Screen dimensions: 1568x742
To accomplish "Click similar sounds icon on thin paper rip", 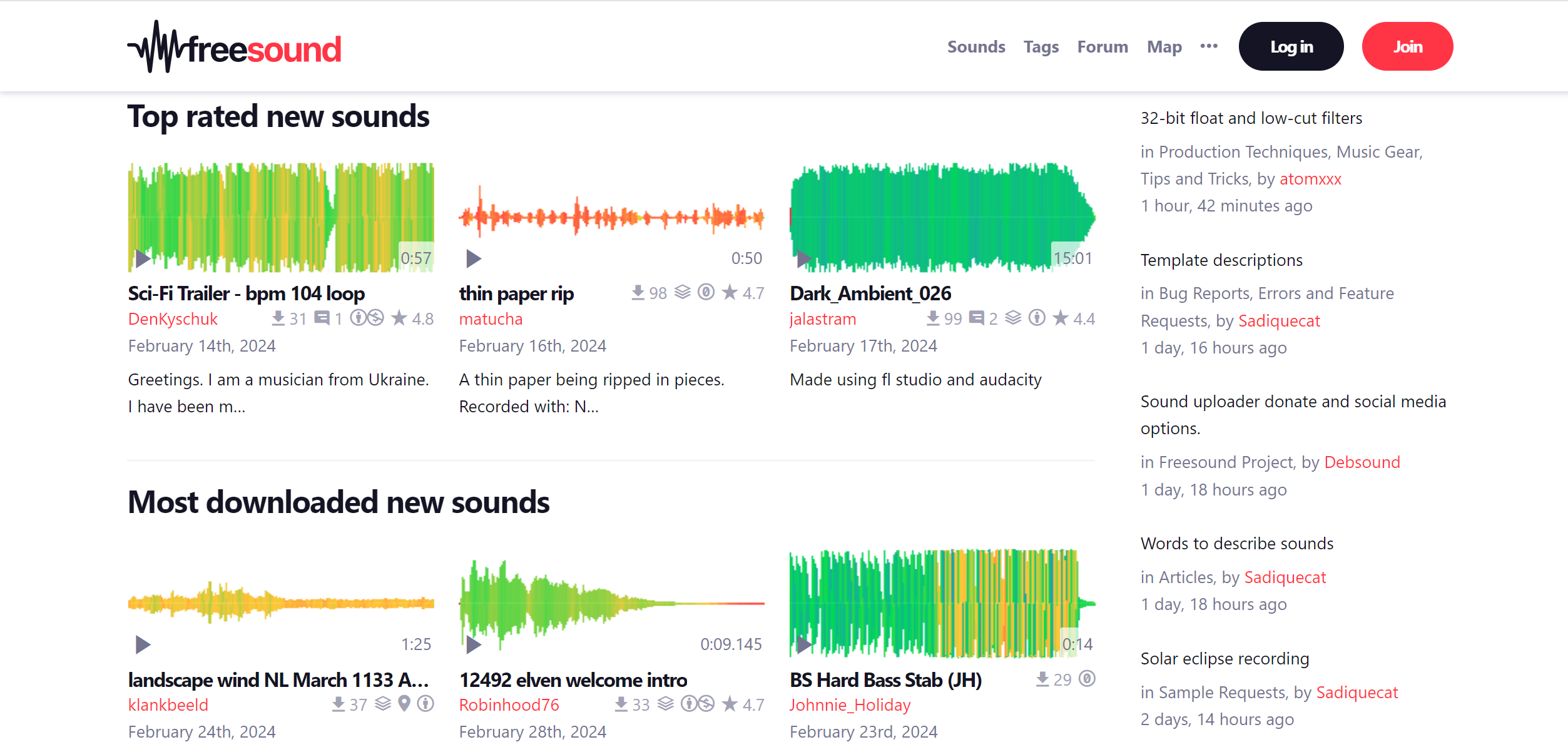I will pos(683,292).
